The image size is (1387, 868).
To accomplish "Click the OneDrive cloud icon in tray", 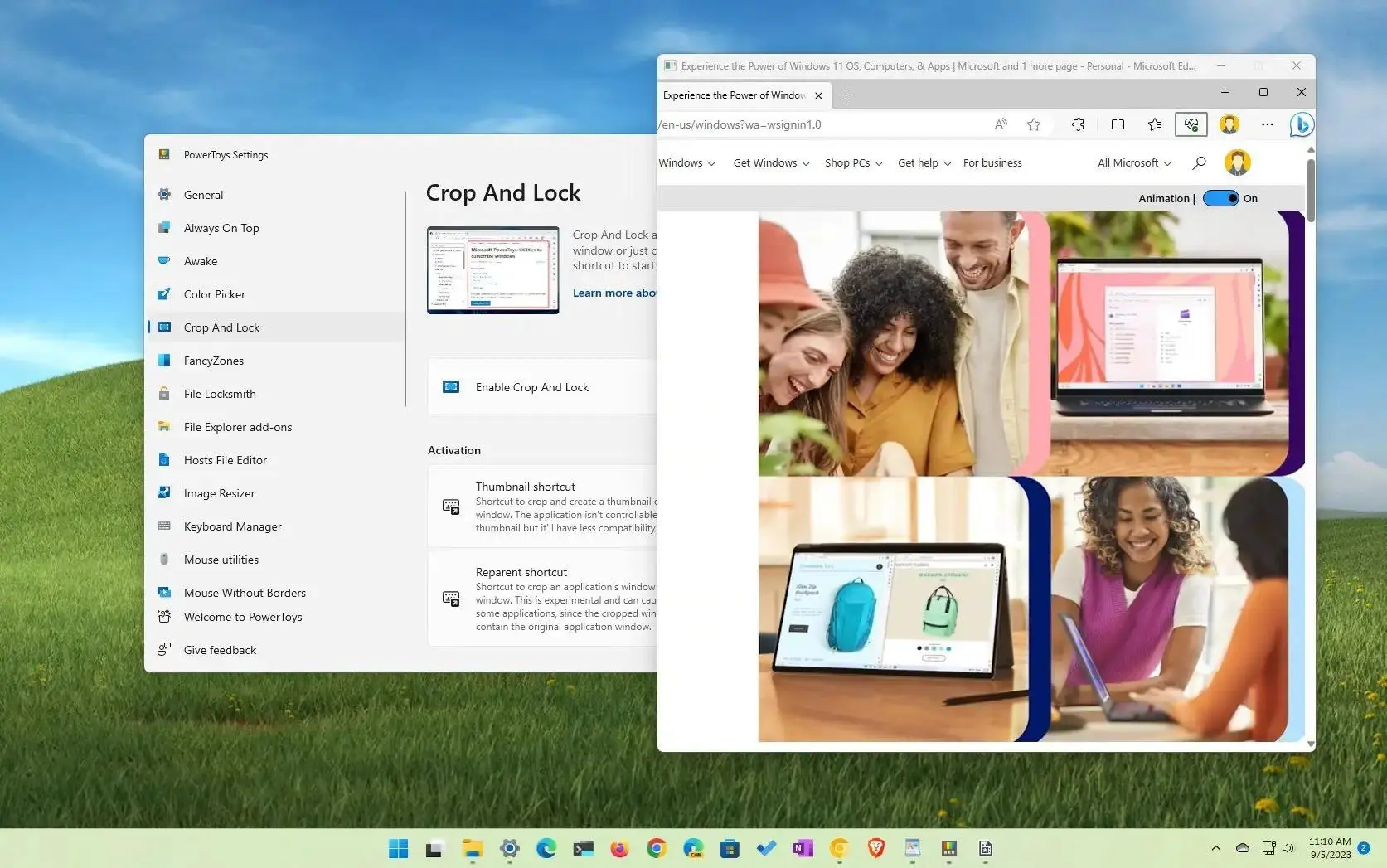I will pyautogui.click(x=1242, y=848).
